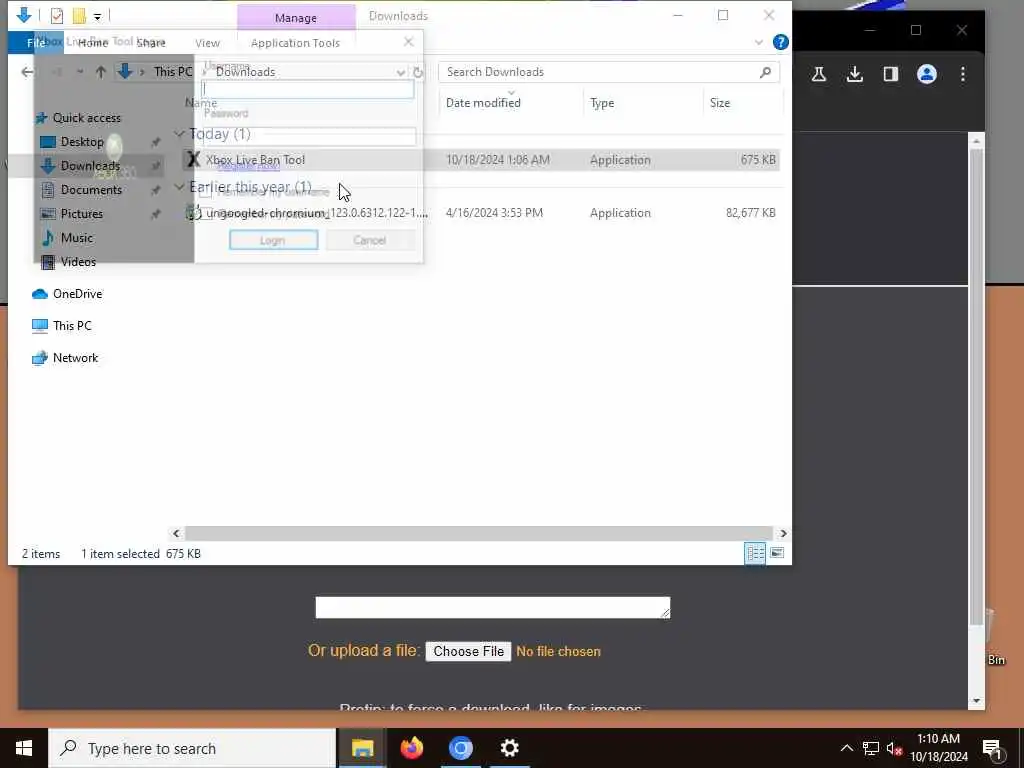The width and height of the screenshot is (1024, 768).
Task: Open Customize Quick Access Toolbar dropdown
Action: [97, 16]
